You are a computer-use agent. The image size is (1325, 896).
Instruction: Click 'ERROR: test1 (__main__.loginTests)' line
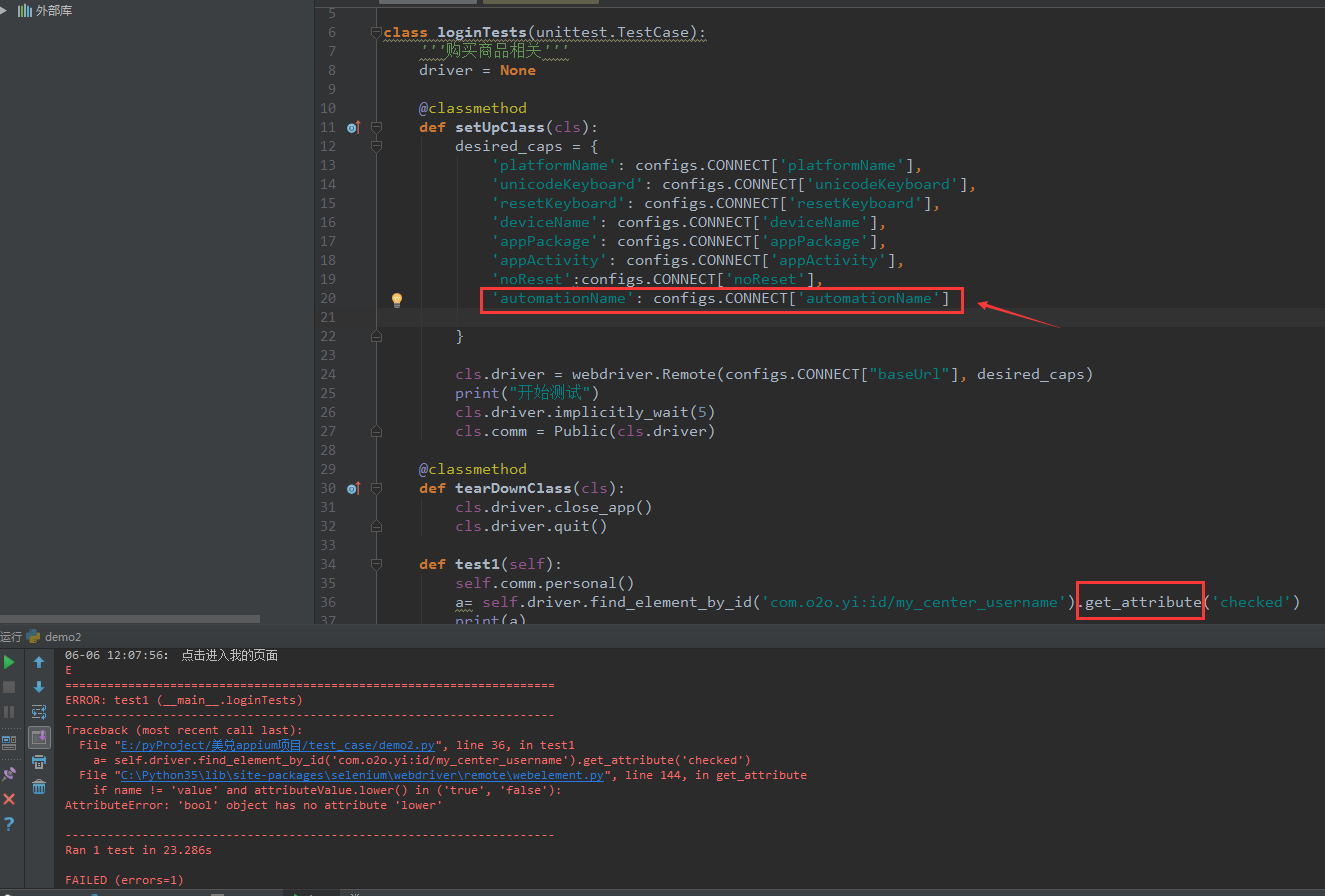click(x=184, y=700)
